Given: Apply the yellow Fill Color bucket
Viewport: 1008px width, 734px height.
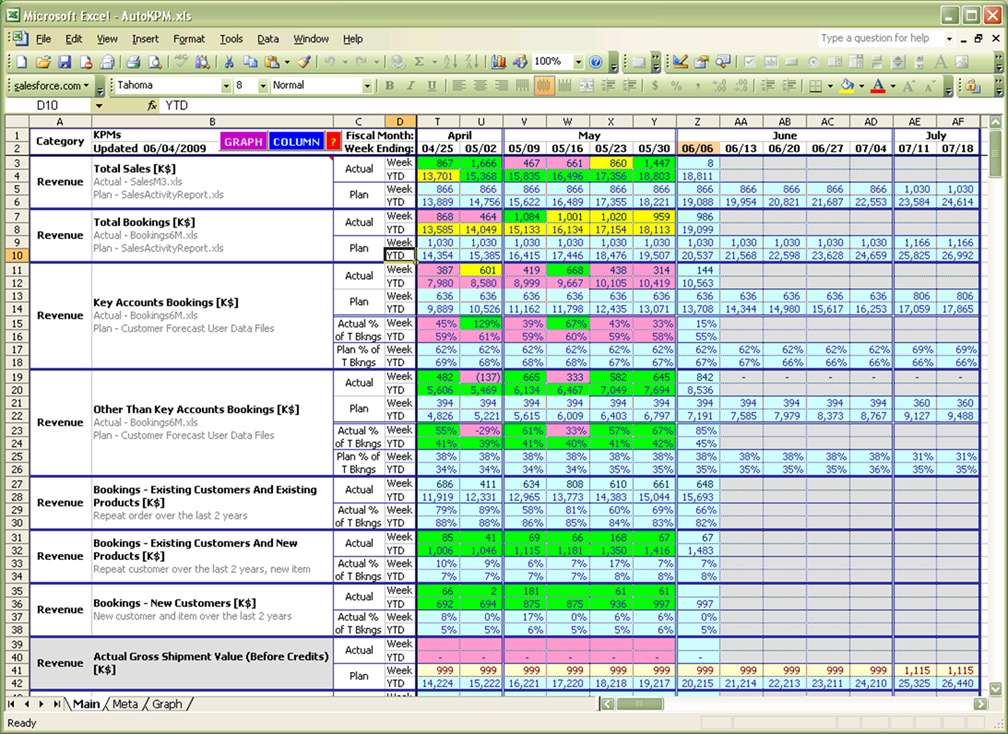Looking at the screenshot, I should [848, 85].
